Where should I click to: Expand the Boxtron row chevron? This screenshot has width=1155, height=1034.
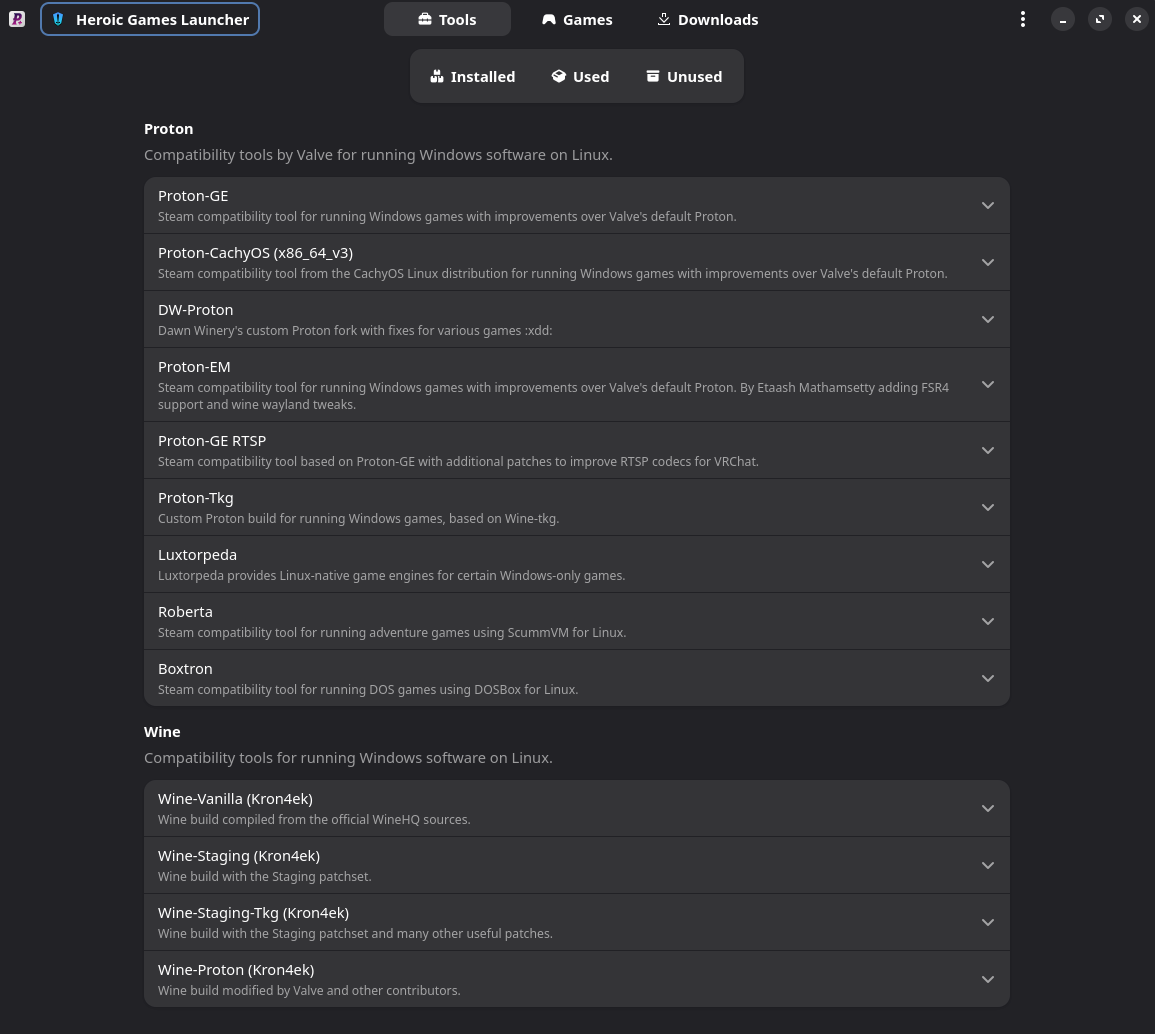pos(987,678)
